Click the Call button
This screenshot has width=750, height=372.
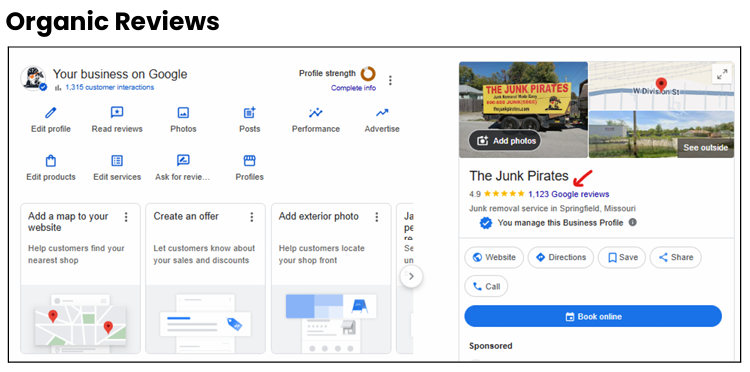[x=486, y=286]
